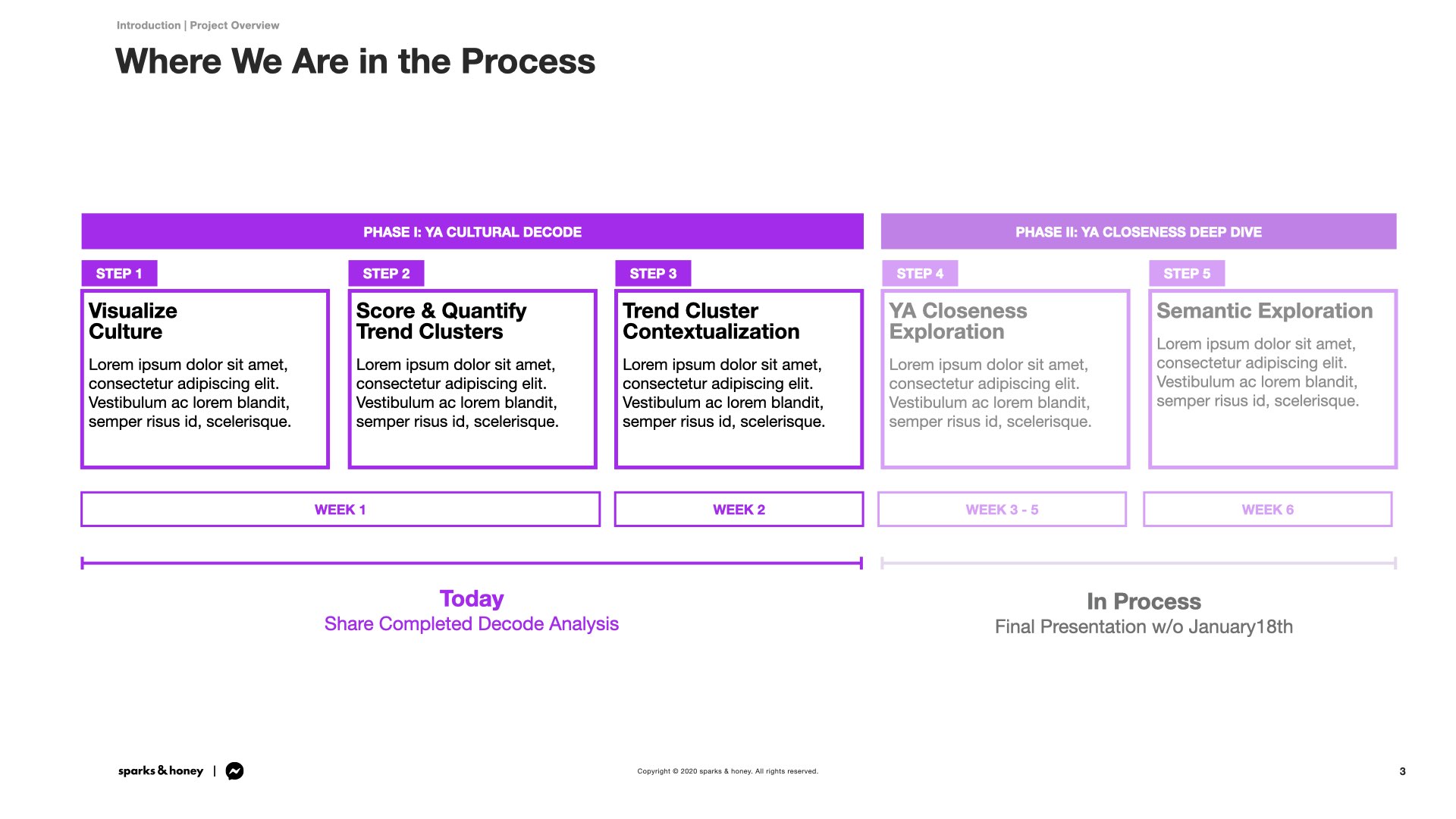
Task: Click the STEP 2 label tag
Action: coord(386,274)
